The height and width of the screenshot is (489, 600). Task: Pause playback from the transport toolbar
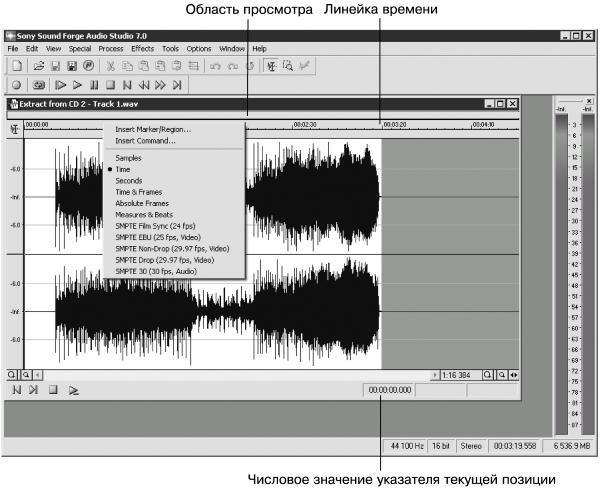(94, 85)
